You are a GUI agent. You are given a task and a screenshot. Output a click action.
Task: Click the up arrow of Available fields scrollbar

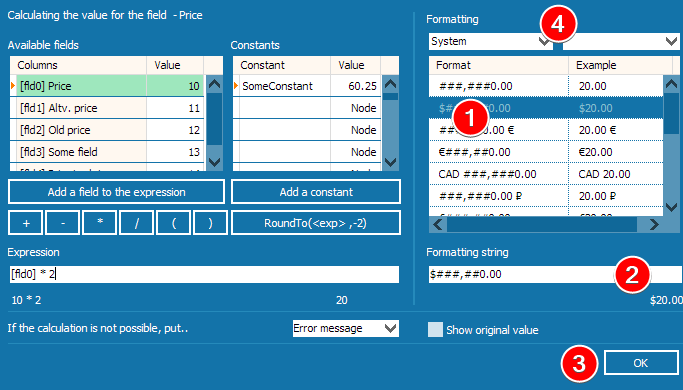point(214,84)
